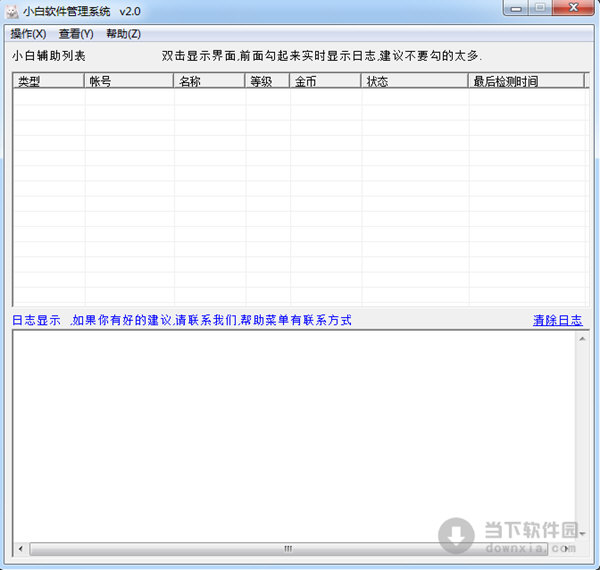This screenshot has width=600, height=570.
Task: Open the 操作(X) menu
Action: tap(28, 34)
